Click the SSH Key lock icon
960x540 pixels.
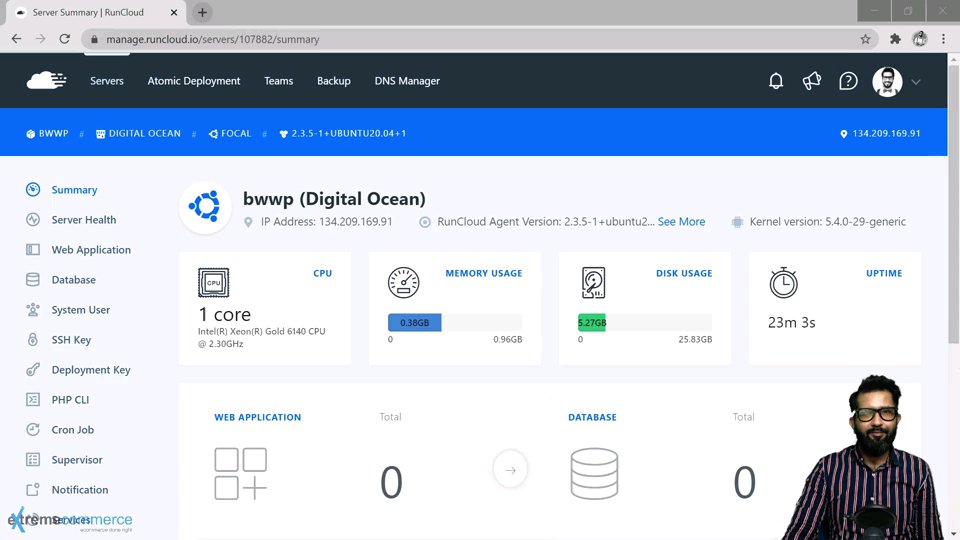(x=33, y=339)
